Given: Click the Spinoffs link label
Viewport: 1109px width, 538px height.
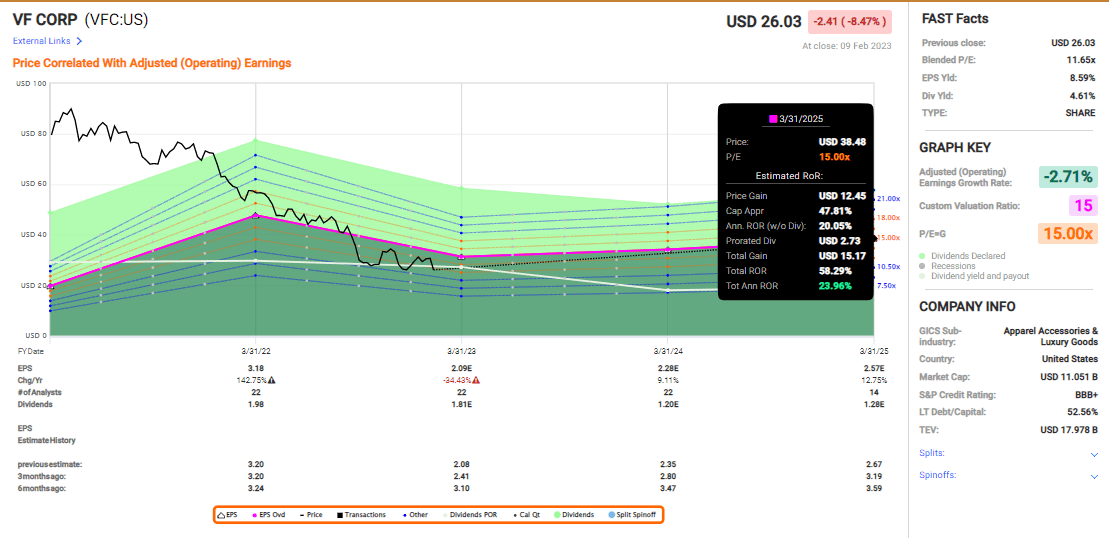Looking at the screenshot, I should tap(938, 475).
